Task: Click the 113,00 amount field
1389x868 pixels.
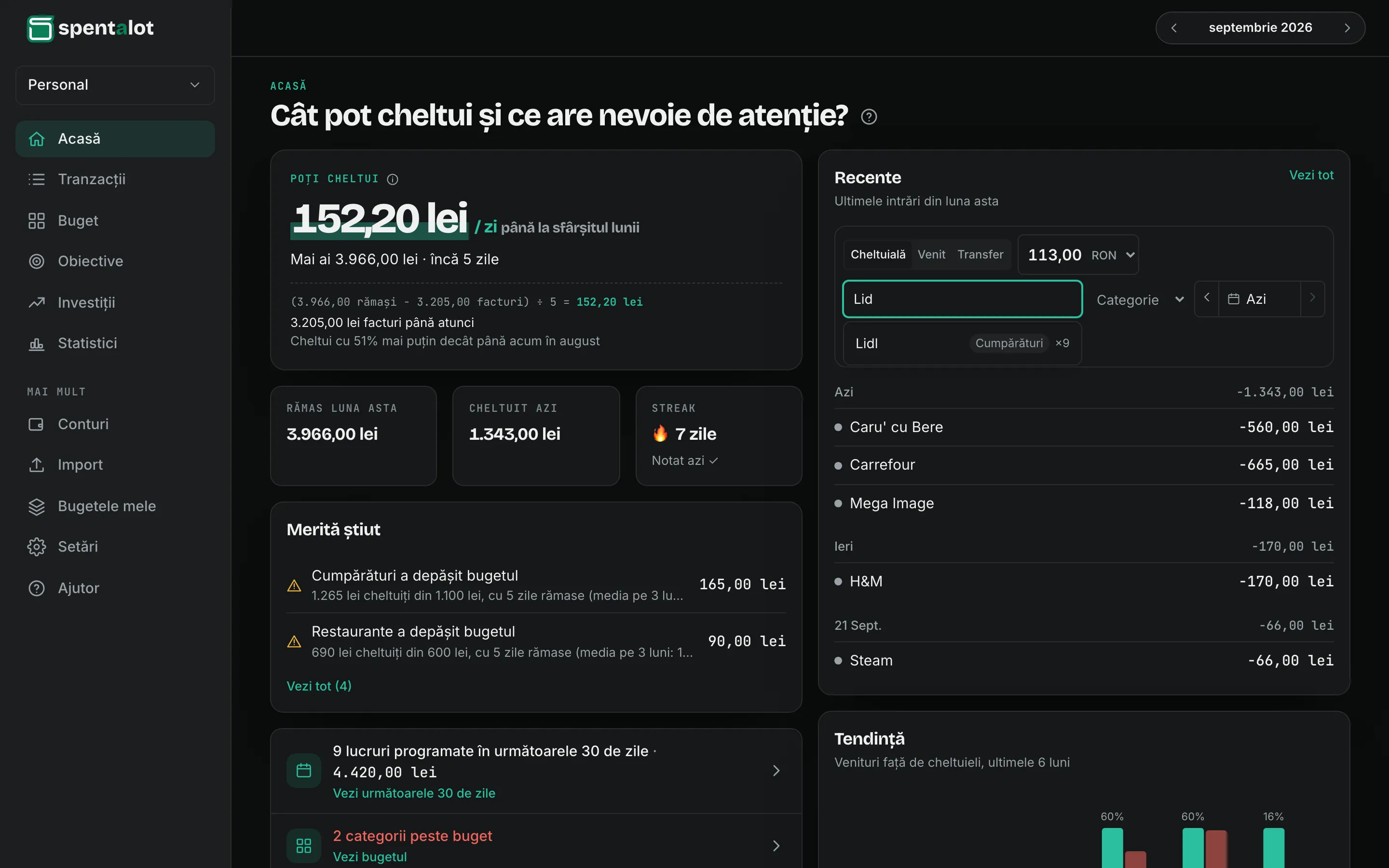Action: (1054, 255)
